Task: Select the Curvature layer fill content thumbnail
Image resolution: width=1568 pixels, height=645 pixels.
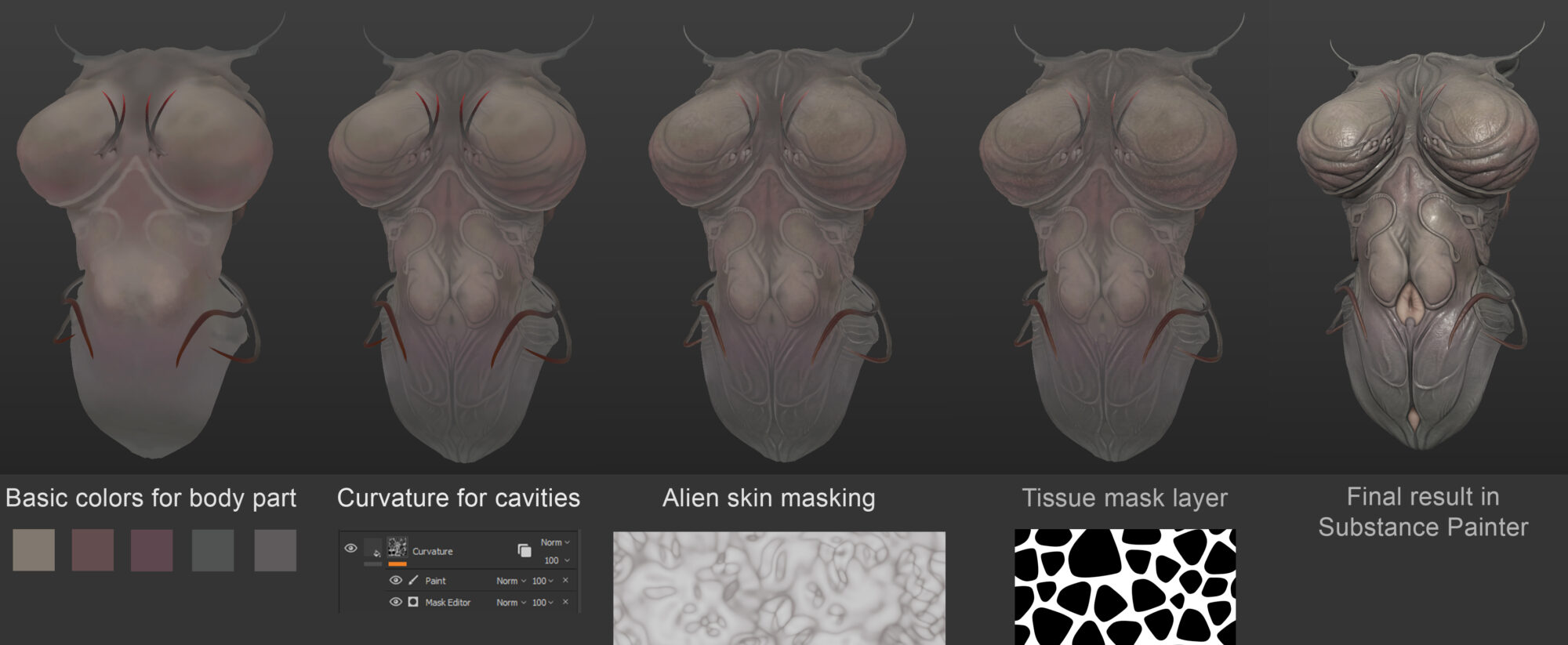Action: point(372,548)
